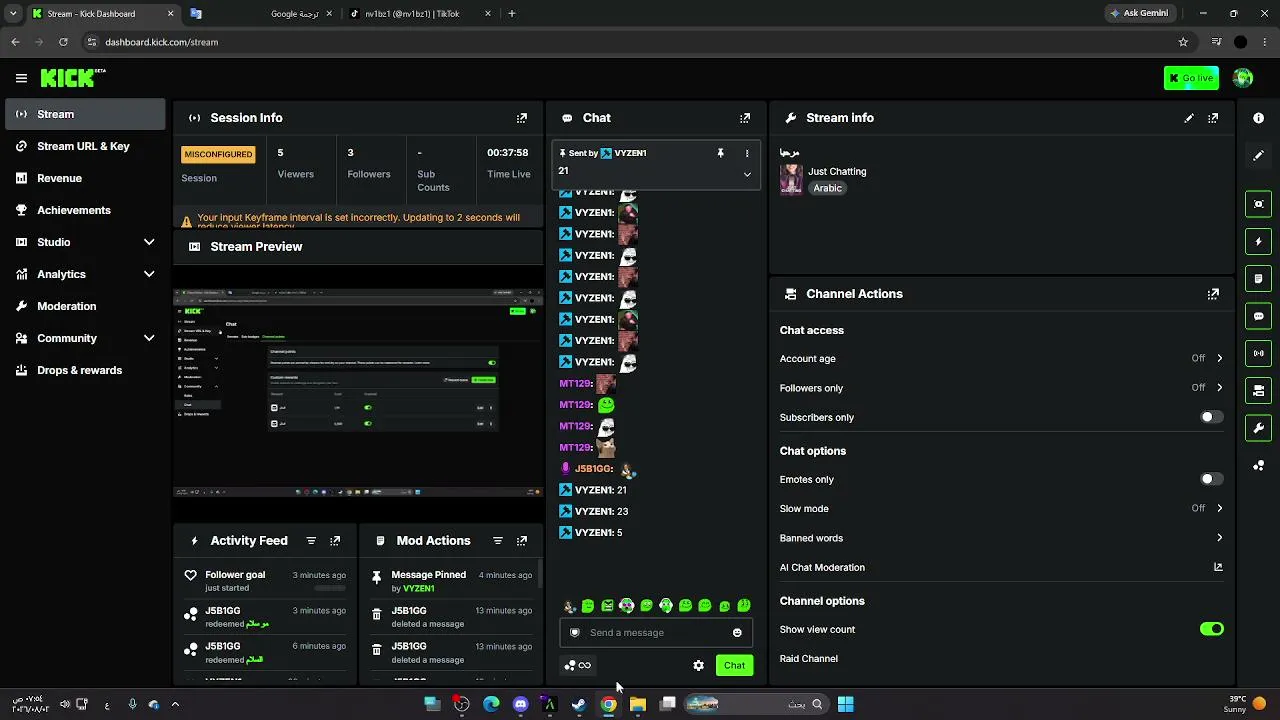Image resolution: width=1280 pixels, height=720 pixels.
Task: Toggle the wrench channel actions widget icon
Action: click(1259, 428)
